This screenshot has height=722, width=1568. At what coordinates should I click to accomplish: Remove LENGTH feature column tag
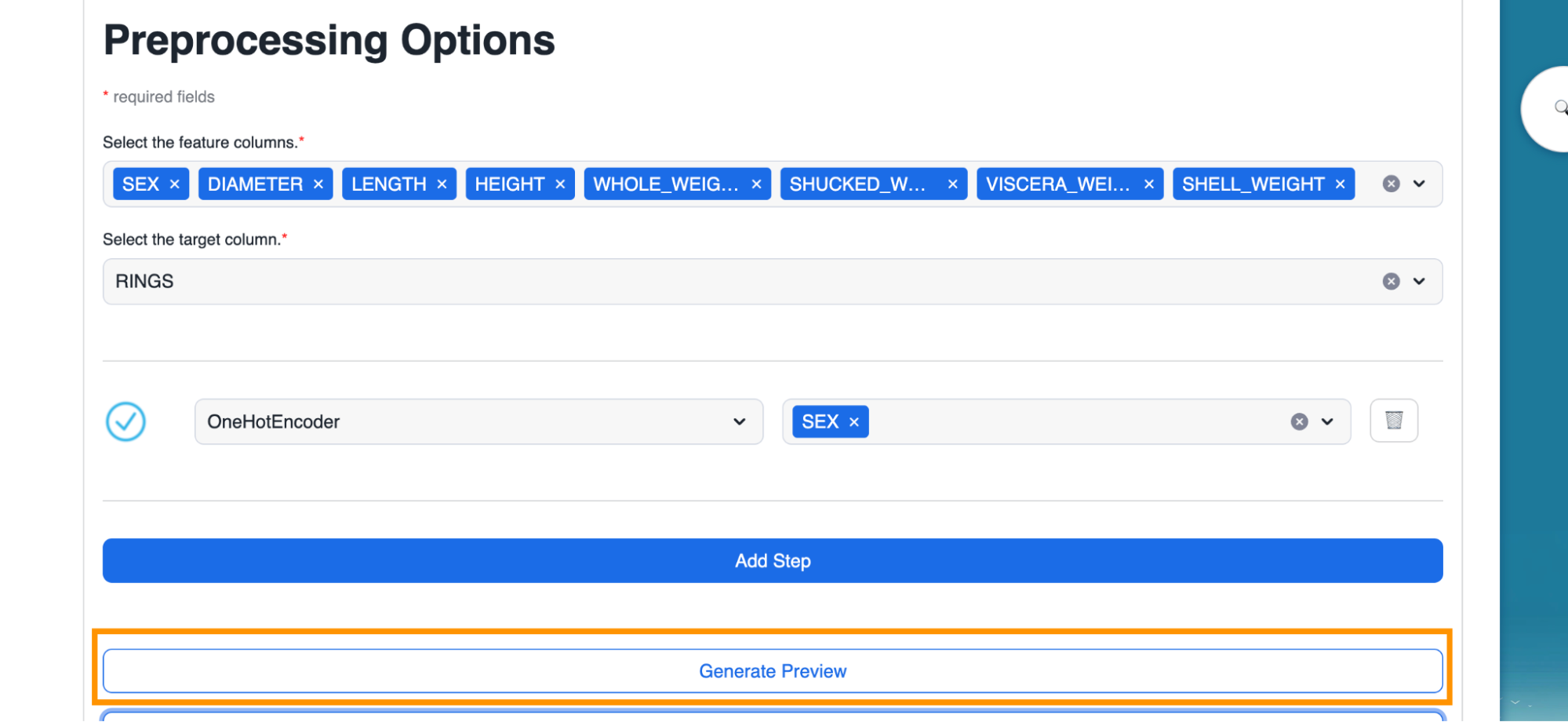click(x=442, y=184)
